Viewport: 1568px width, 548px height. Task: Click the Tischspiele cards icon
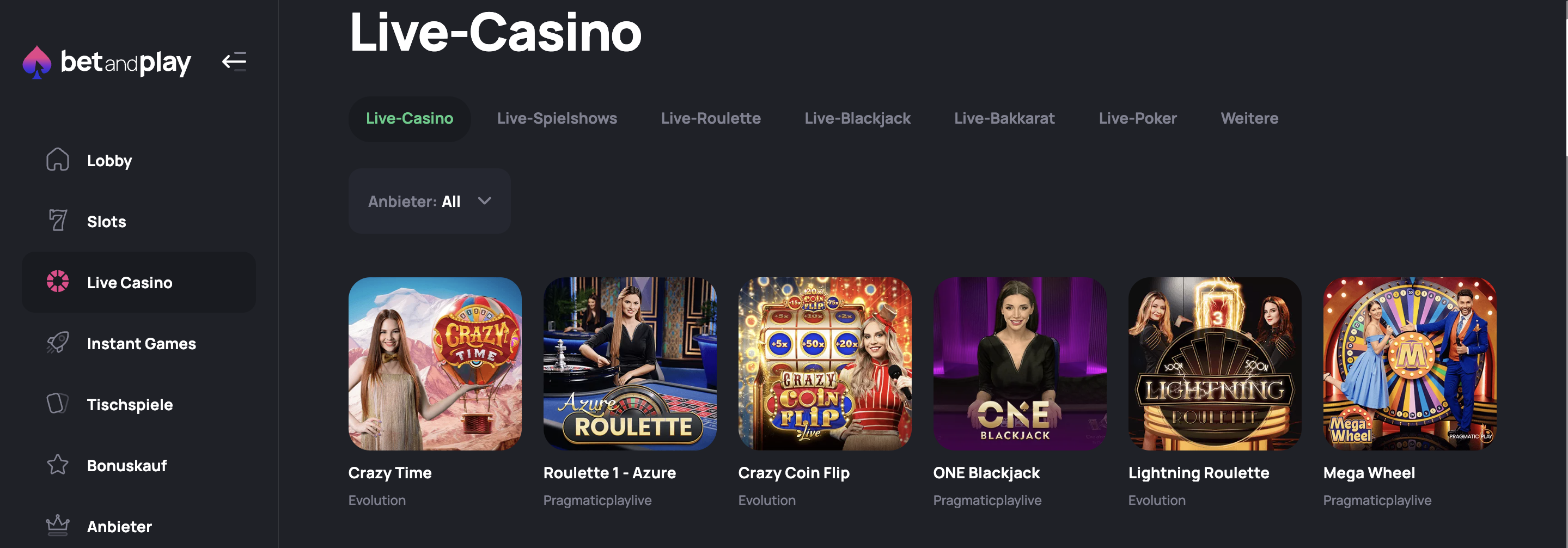click(58, 404)
